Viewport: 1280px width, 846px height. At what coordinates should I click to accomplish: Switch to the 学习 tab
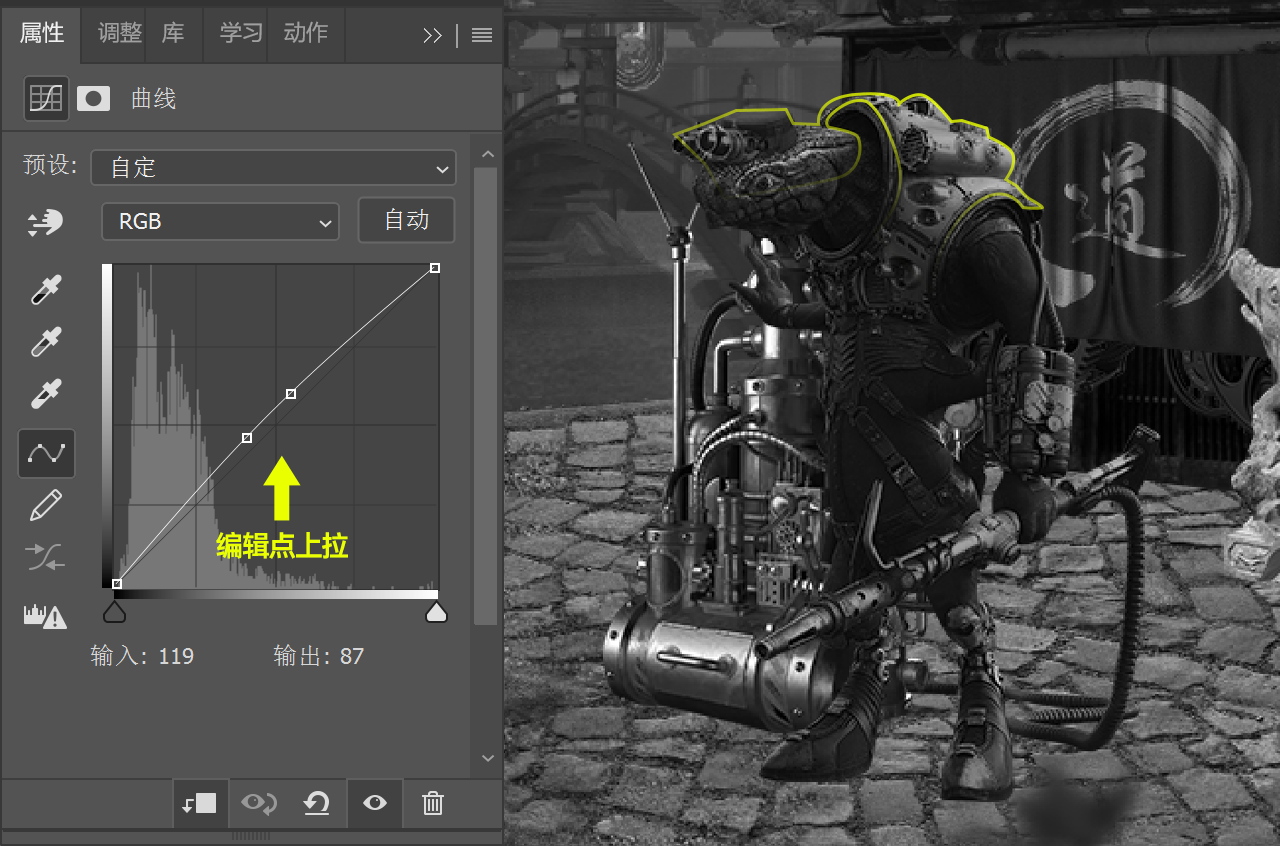pyautogui.click(x=241, y=33)
